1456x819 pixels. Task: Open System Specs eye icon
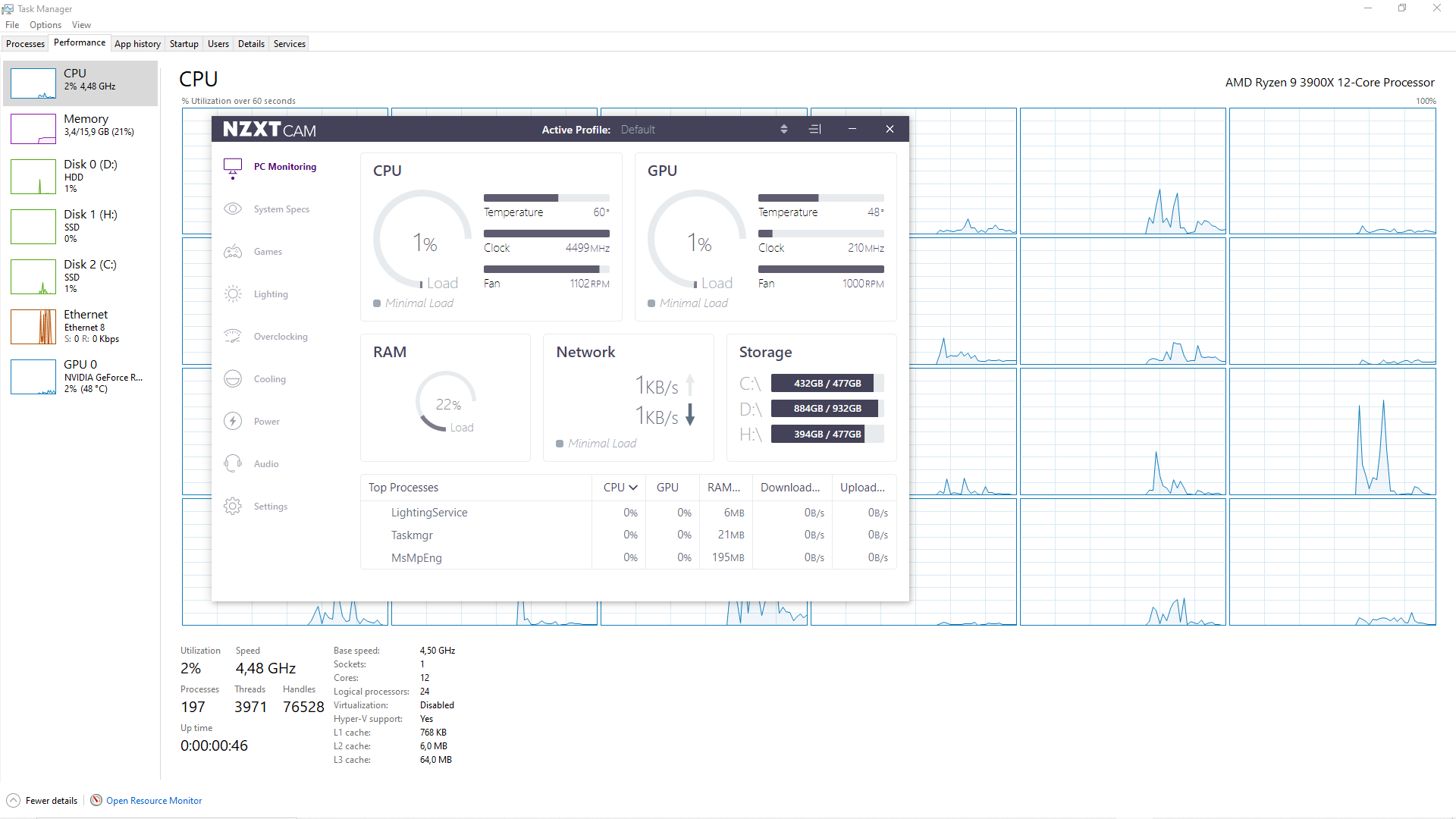coord(233,209)
